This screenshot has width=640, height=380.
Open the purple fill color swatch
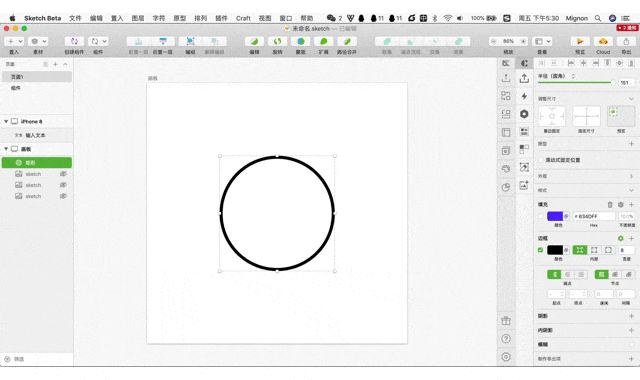(555, 216)
